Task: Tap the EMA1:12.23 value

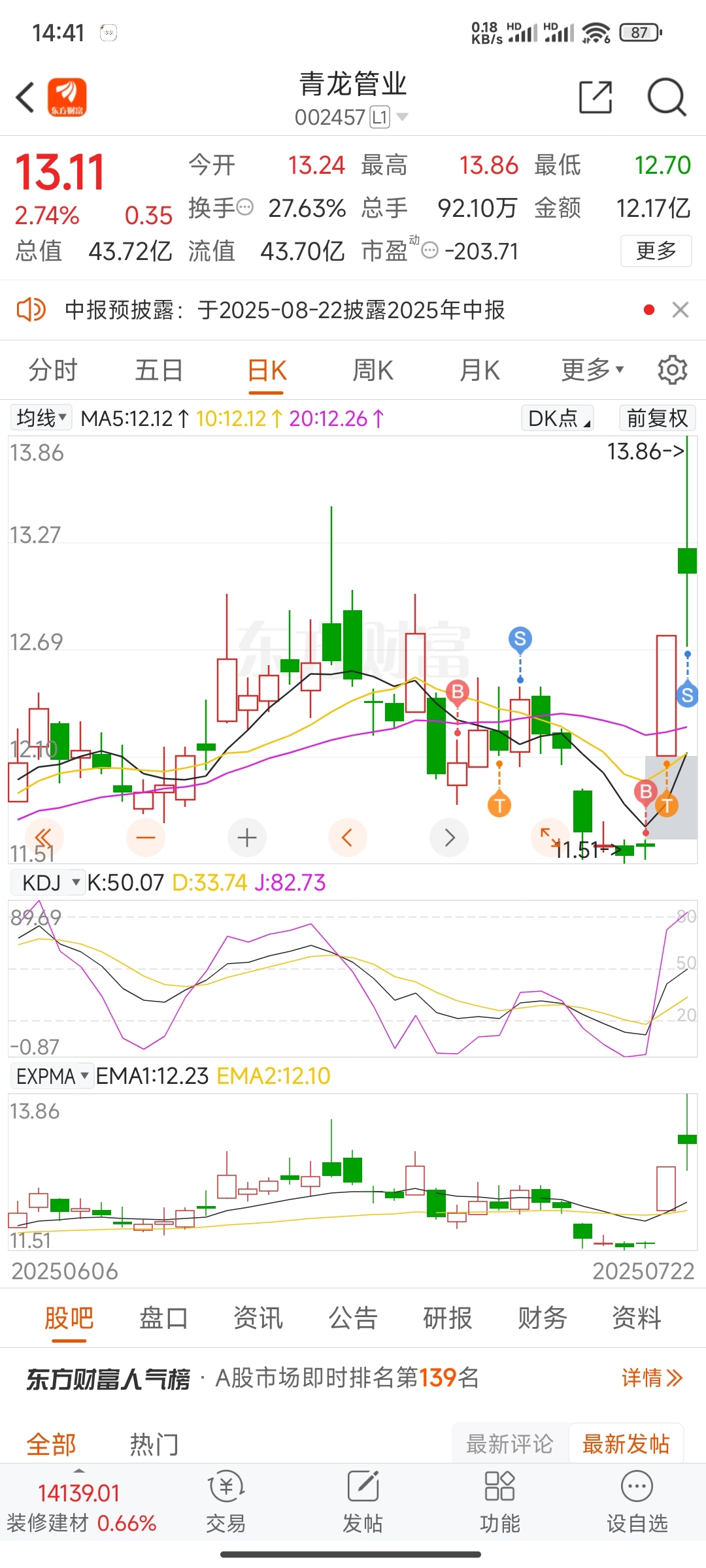Action: point(152,1075)
